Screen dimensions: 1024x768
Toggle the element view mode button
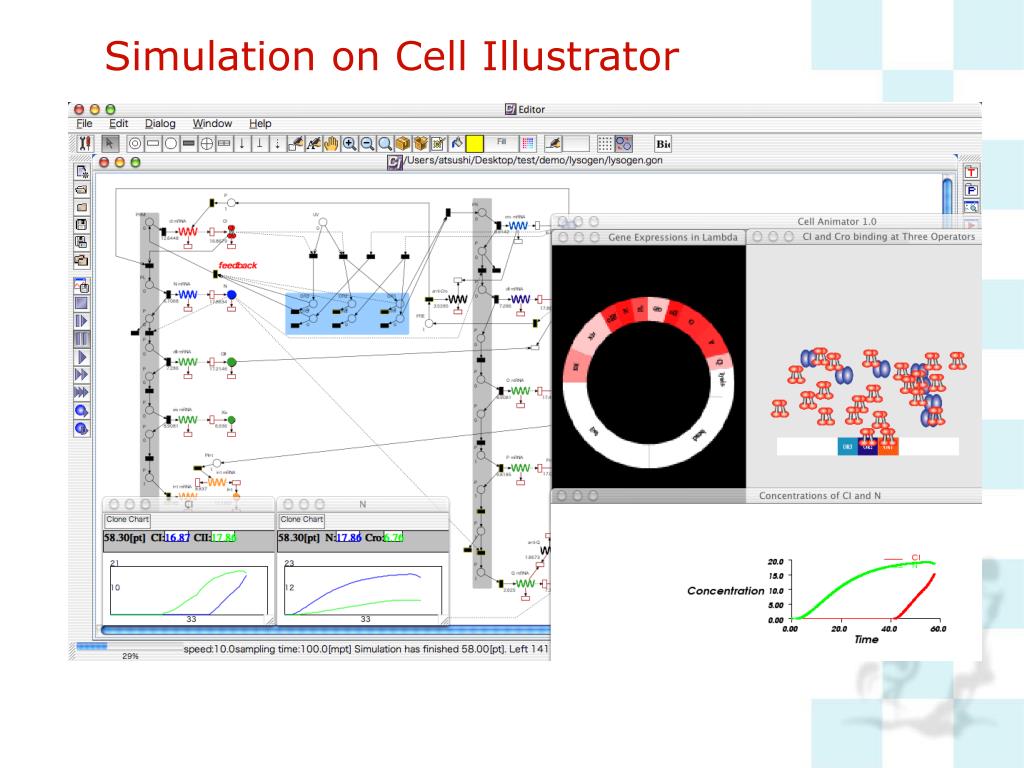tap(624, 144)
